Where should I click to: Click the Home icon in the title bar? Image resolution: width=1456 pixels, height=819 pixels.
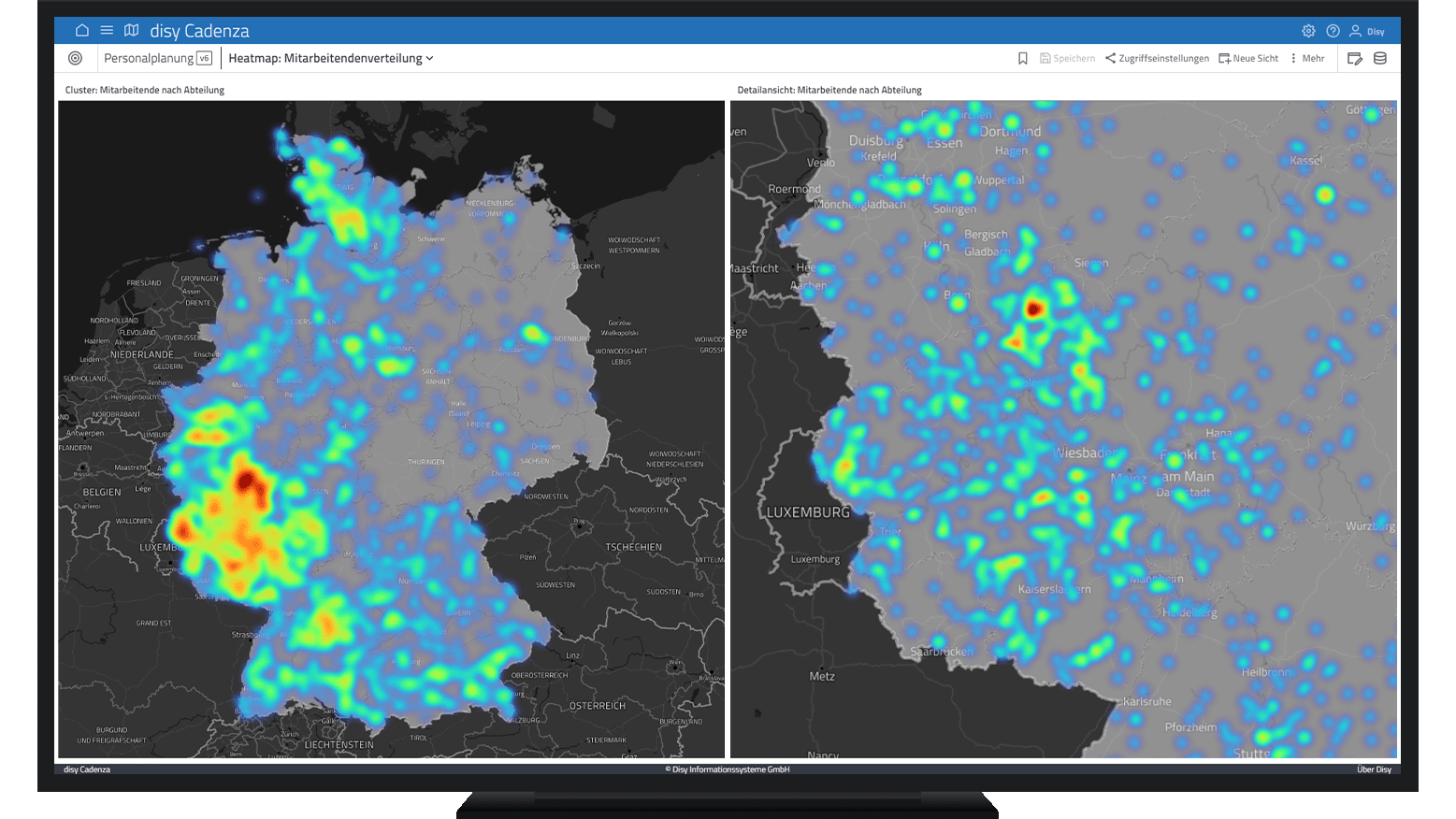pyautogui.click(x=81, y=30)
